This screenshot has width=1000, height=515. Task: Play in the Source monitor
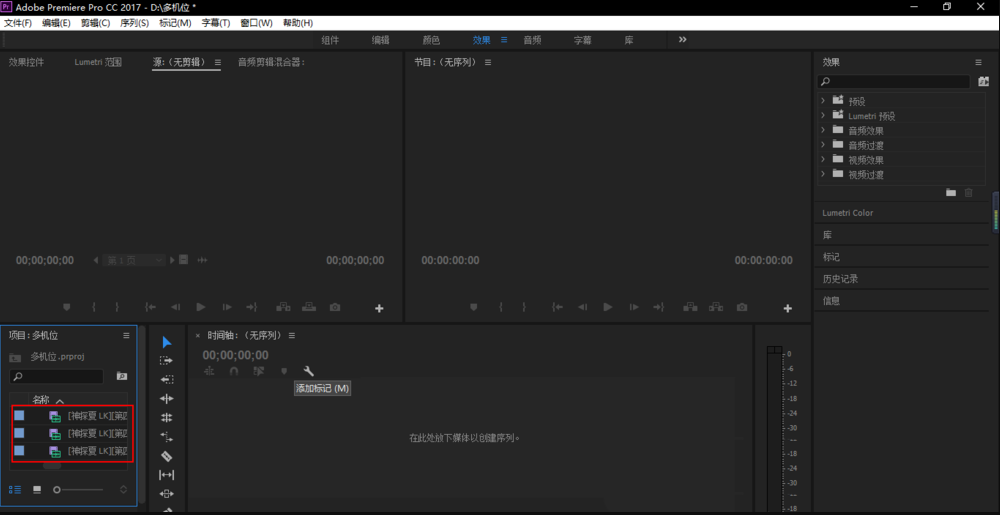pyautogui.click(x=201, y=307)
